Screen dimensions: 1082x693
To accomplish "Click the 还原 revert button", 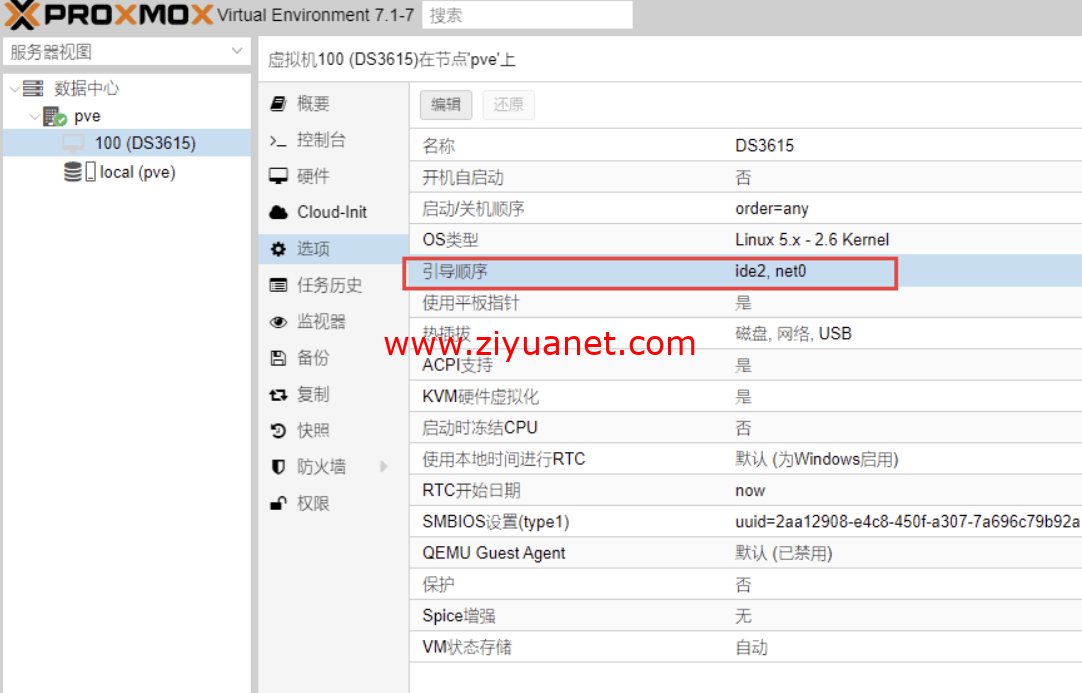I will coord(509,105).
